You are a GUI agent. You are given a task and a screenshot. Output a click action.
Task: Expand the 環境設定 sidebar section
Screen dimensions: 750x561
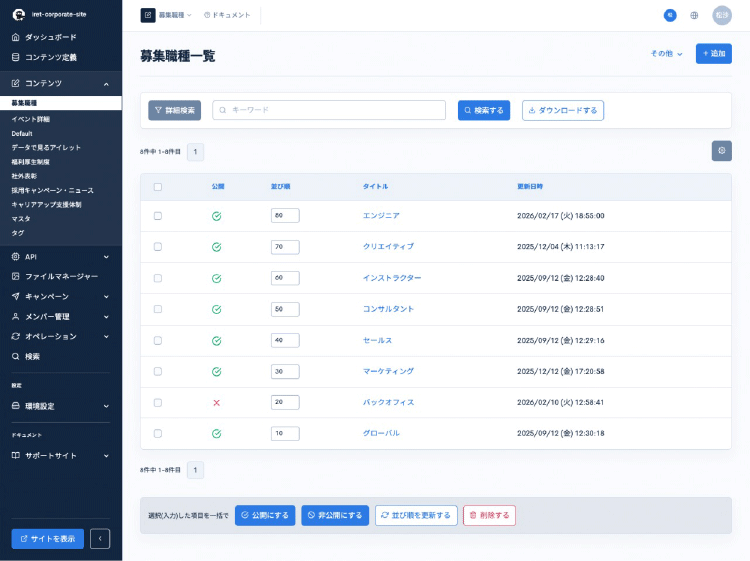coord(61,406)
